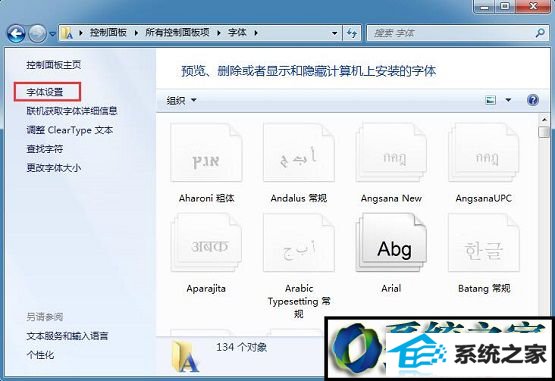Viewport: 555px width, 381px height.
Task: Open 更改字体大小 link
Action: 53,168
